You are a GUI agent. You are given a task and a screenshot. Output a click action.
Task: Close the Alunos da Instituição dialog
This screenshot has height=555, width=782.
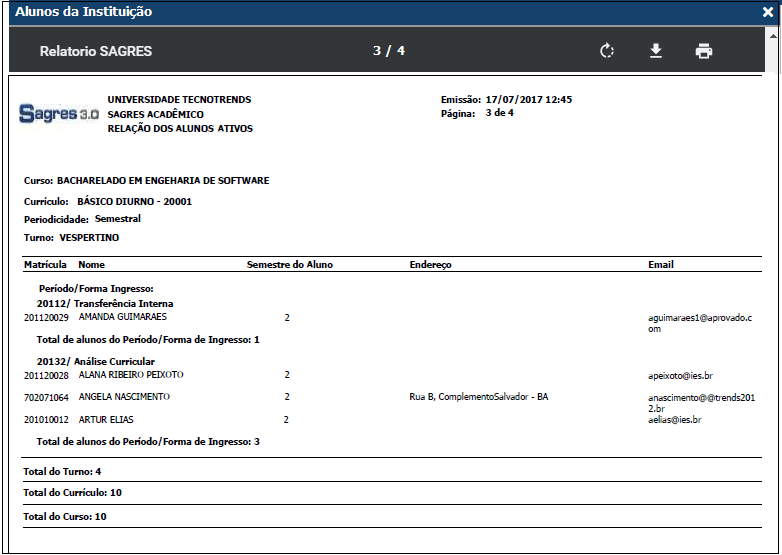pos(768,13)
